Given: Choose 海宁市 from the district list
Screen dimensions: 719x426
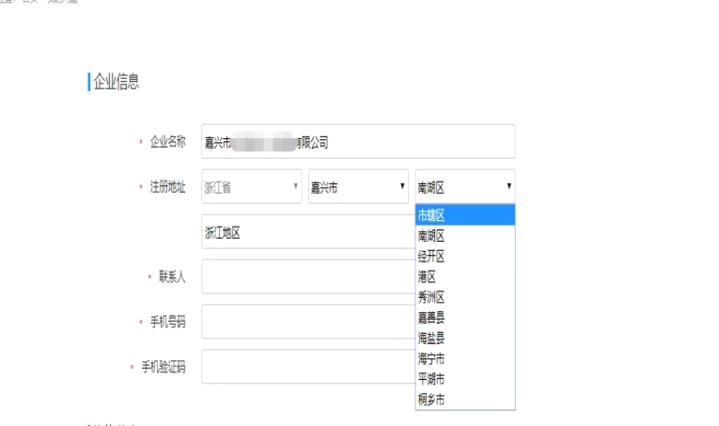Looking at the screenshot, I should point(465,358).
